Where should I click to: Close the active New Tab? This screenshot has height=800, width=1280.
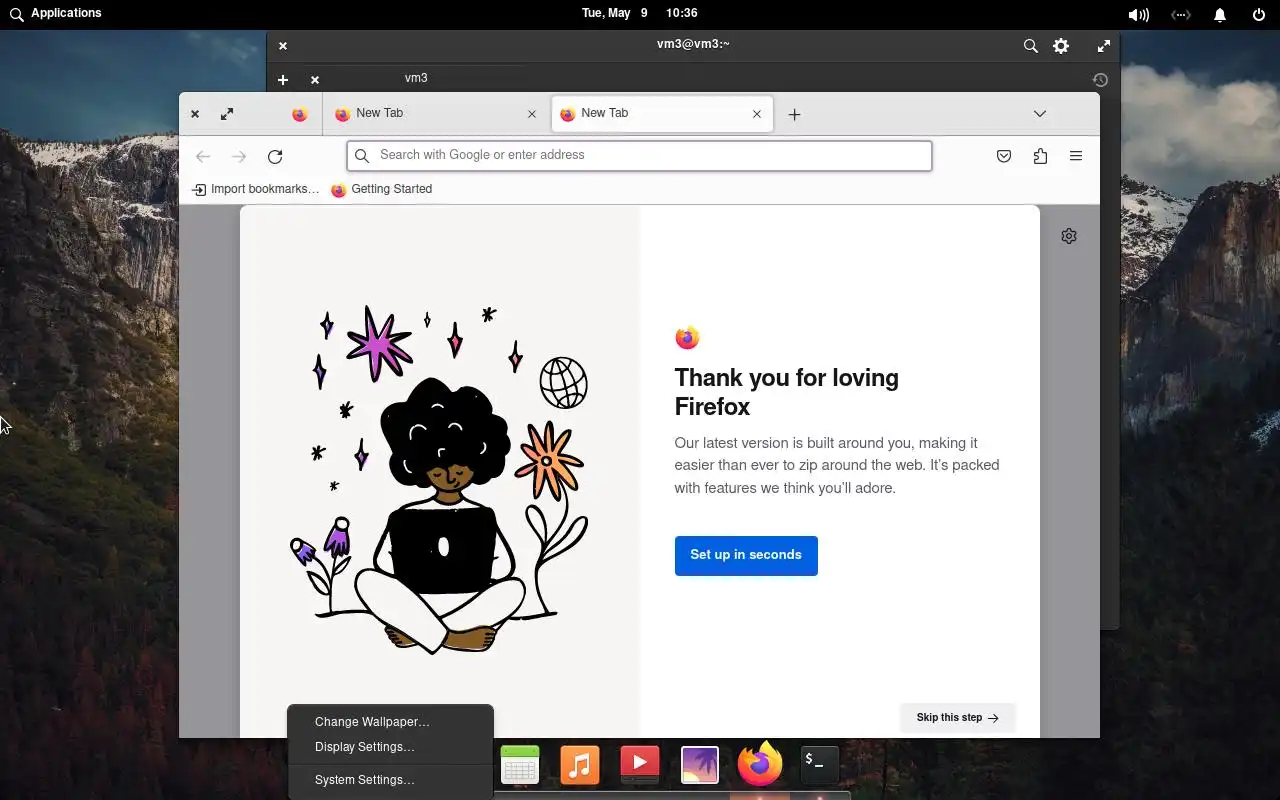pyautogui.click(x=757, y=114)
